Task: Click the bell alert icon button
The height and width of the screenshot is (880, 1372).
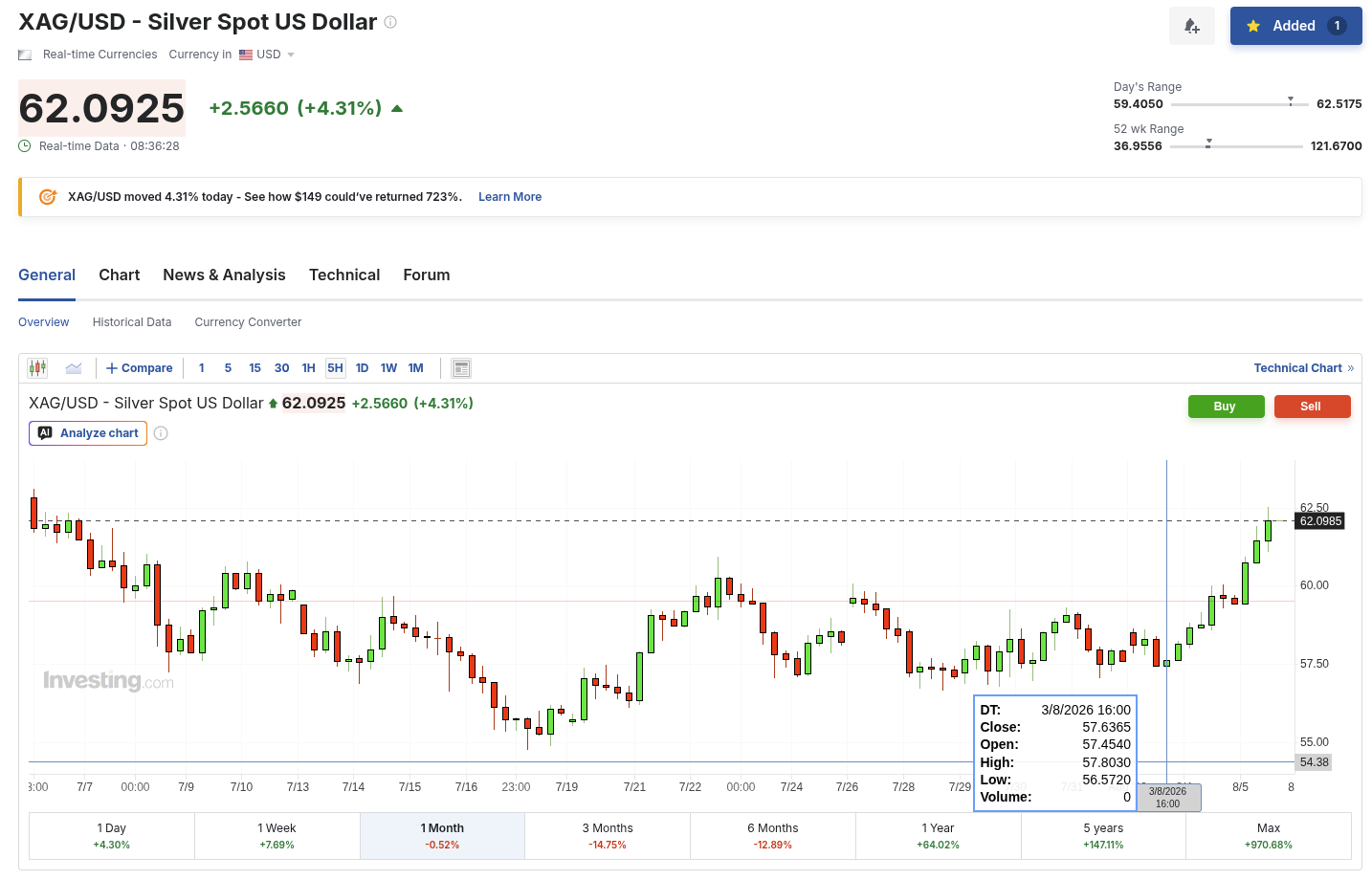Action: pos(1191,26)
